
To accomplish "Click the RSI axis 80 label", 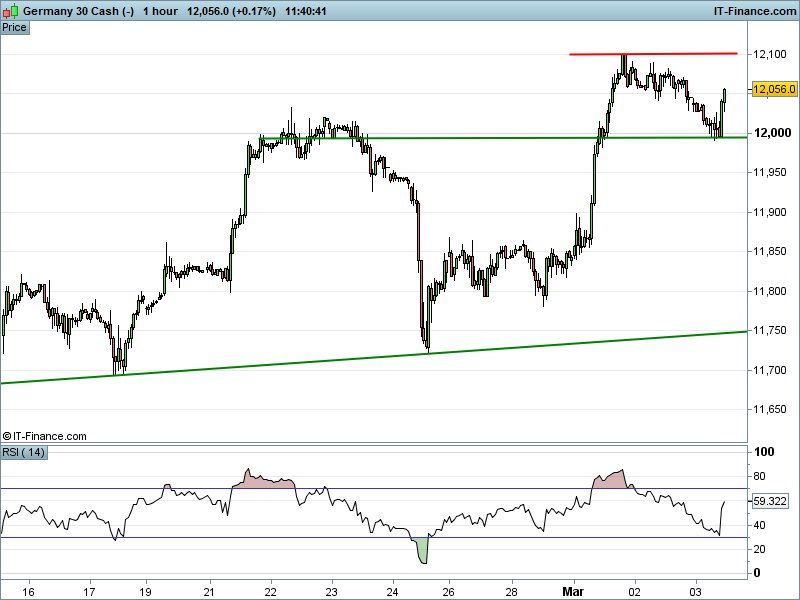I will pyautogui.click(x=759, y=476).
